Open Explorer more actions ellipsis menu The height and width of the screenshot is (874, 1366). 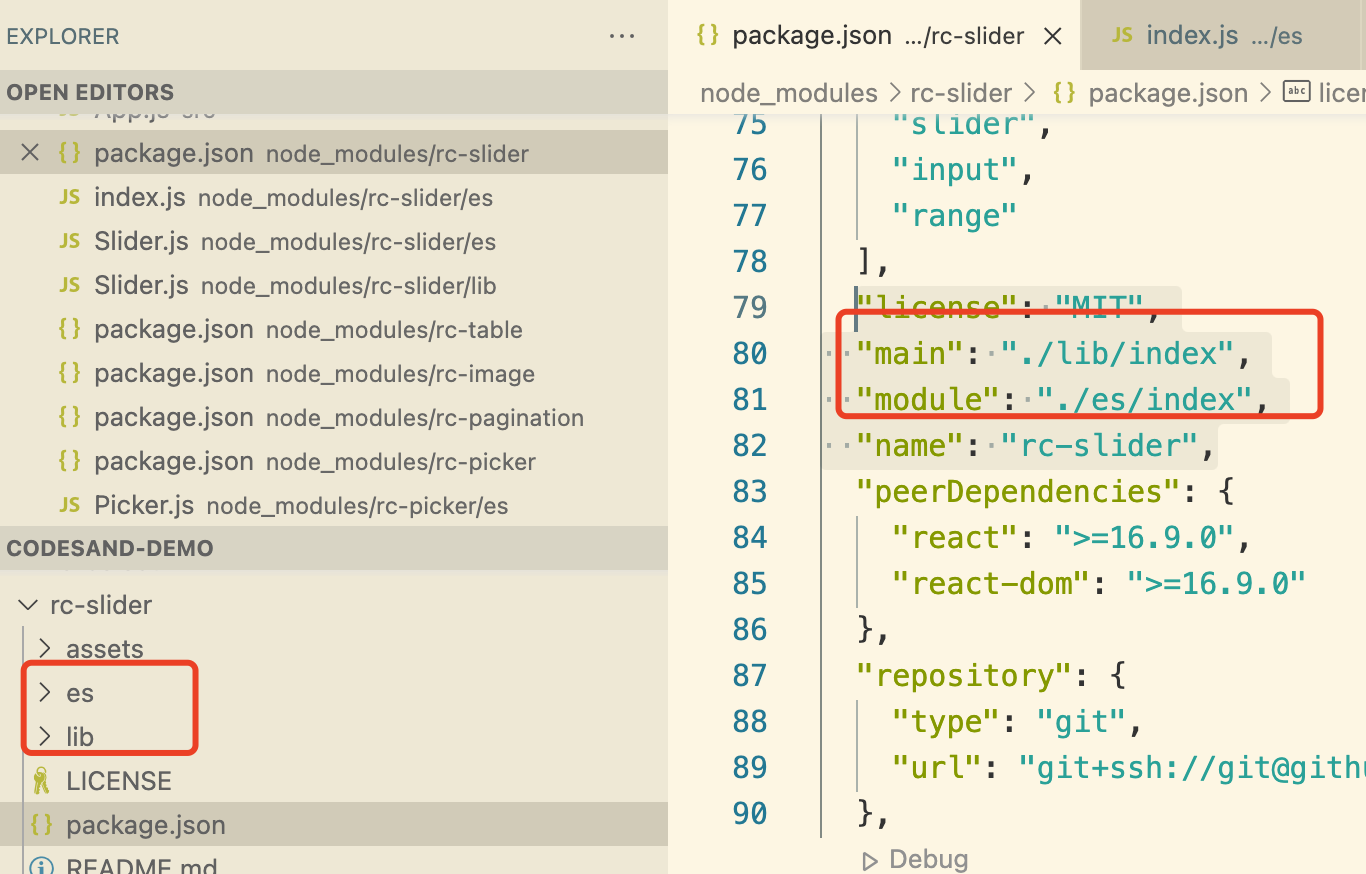[622, 37]
